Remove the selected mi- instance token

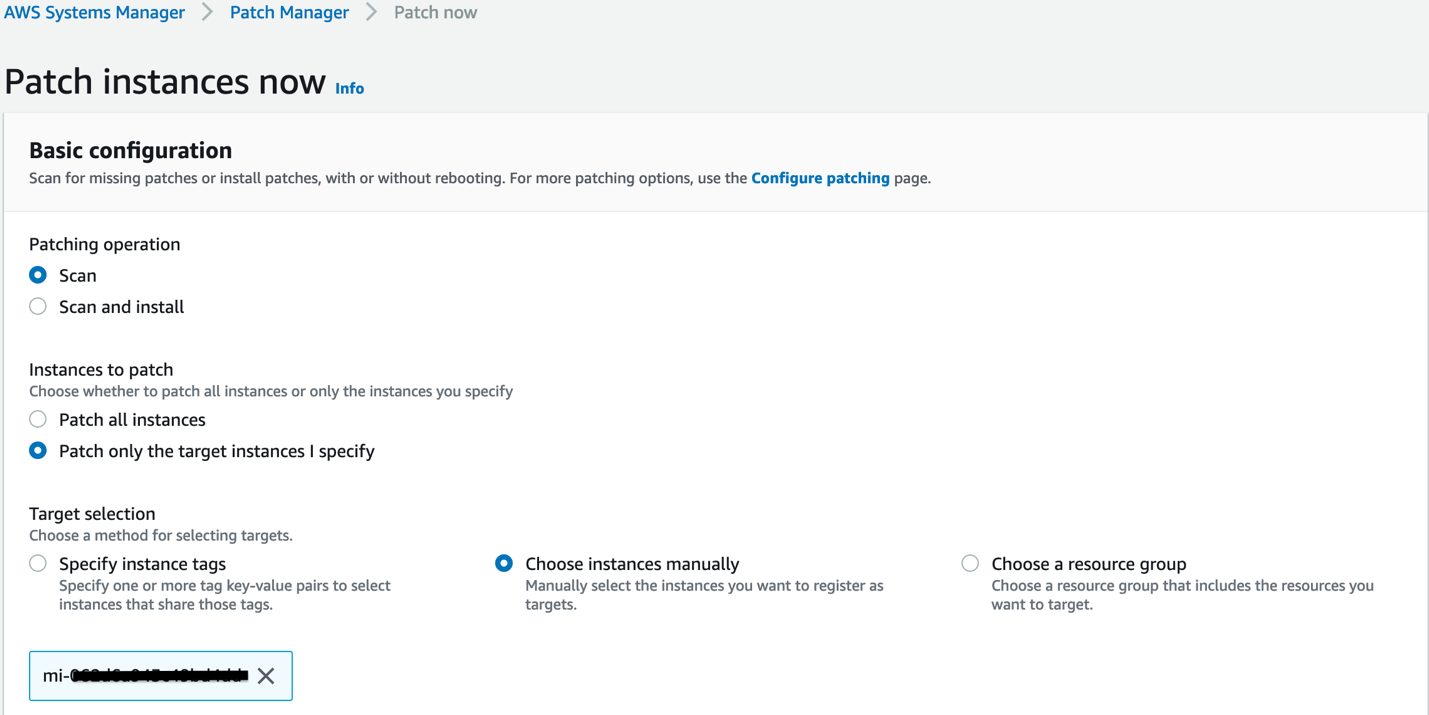(x=266, y=676)
